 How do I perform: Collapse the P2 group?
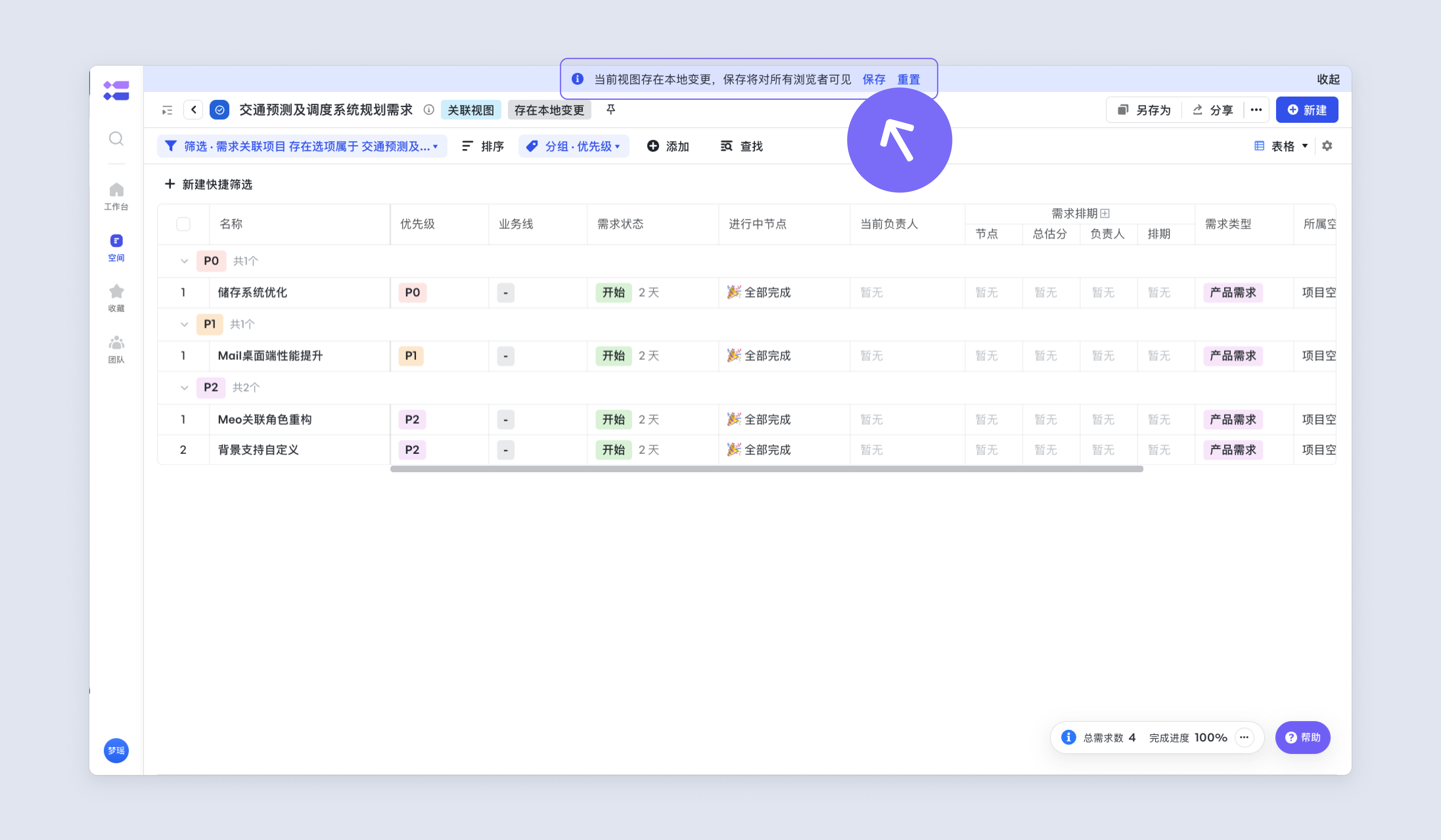(184, 387)
